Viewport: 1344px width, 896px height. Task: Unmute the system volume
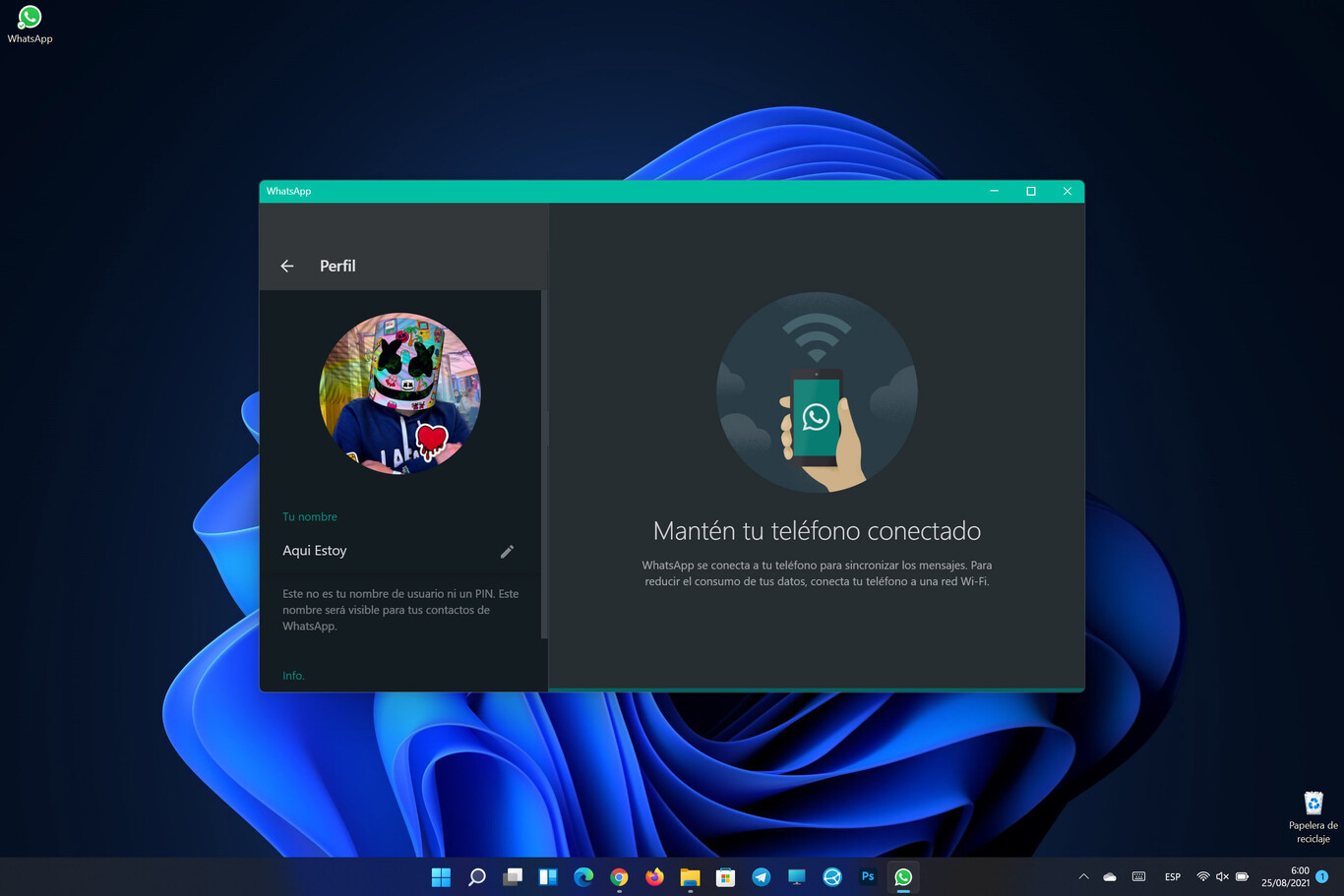point(1221,875)
